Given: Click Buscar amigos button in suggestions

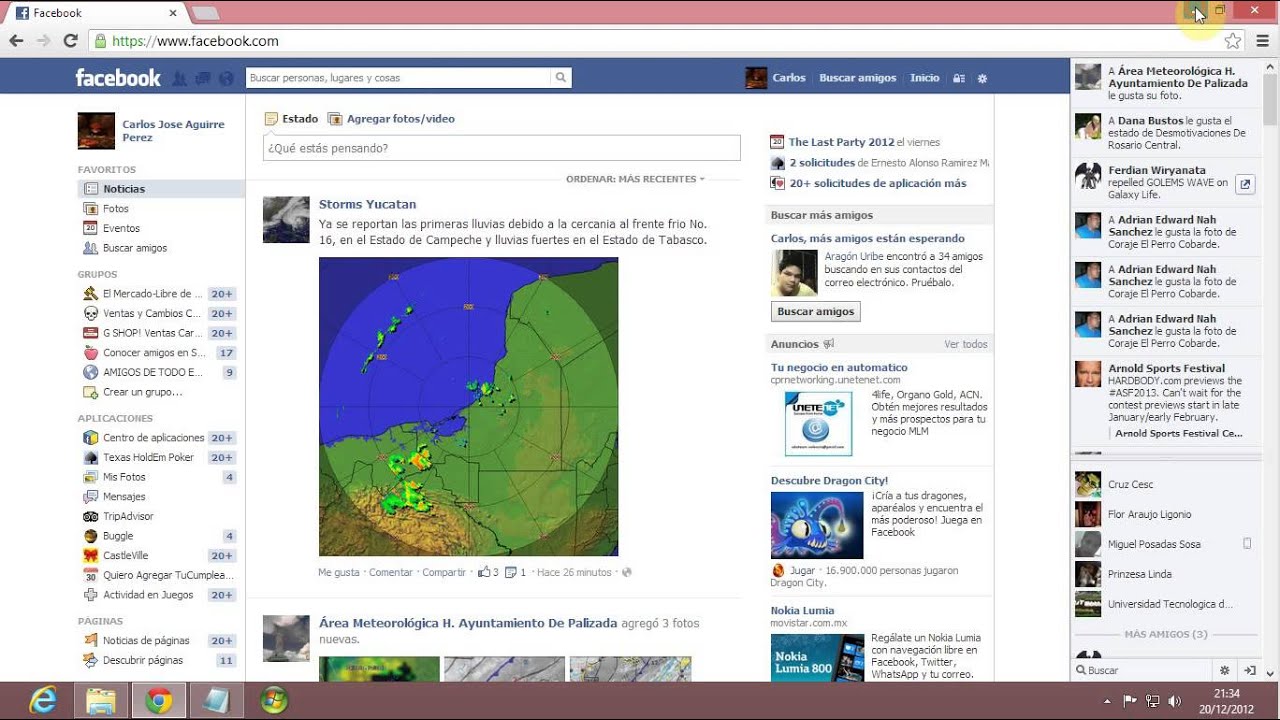Looking at the screenshot, I should click(x=816, y=312).
